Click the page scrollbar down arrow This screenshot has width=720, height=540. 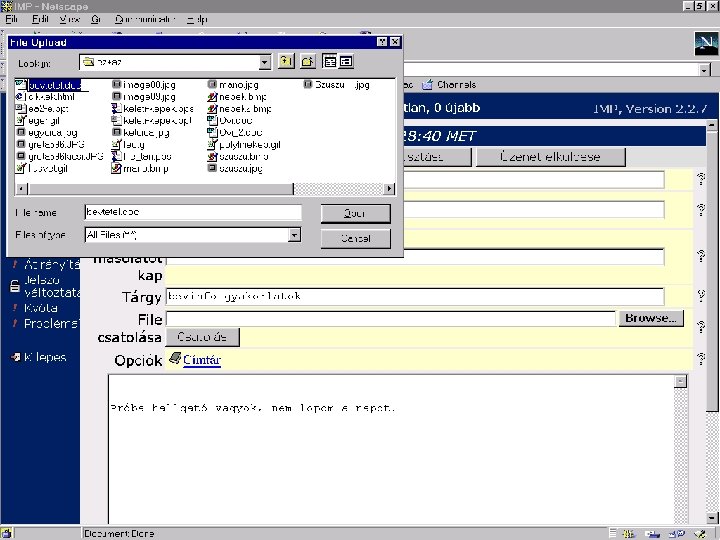tap(712, 518)
